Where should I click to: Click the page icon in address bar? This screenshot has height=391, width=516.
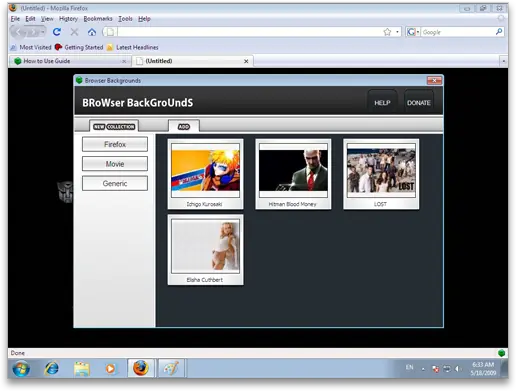pos(110,32)
